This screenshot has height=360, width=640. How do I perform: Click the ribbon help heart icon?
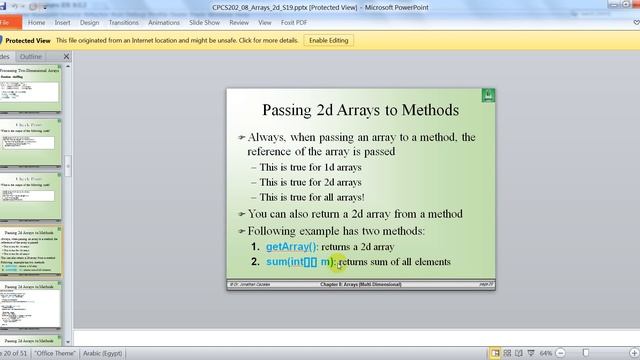point(636,23)
